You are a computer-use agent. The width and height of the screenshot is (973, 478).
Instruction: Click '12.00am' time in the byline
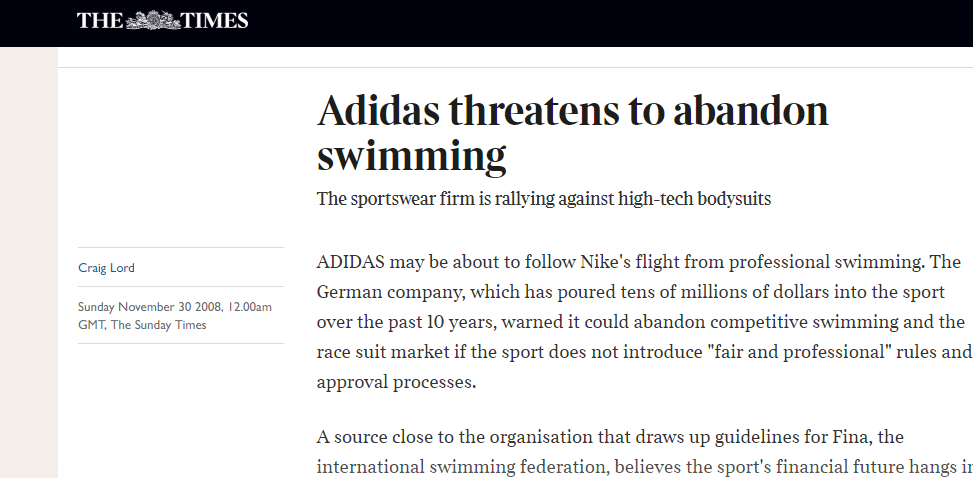pyautogui.click(x=249, y=307)
